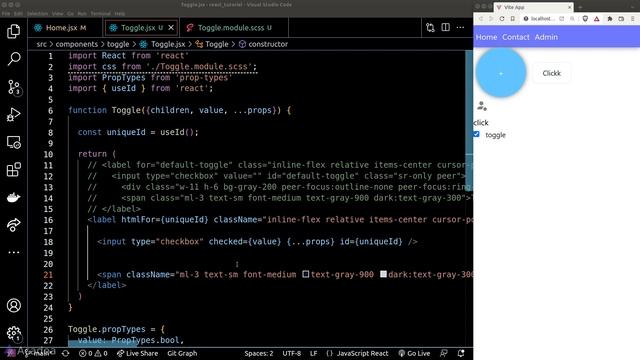Screen dimensions: 640x360
Task: Click the add-user icon on the web page
Action: pyautogui.click(x=482, y=106)
